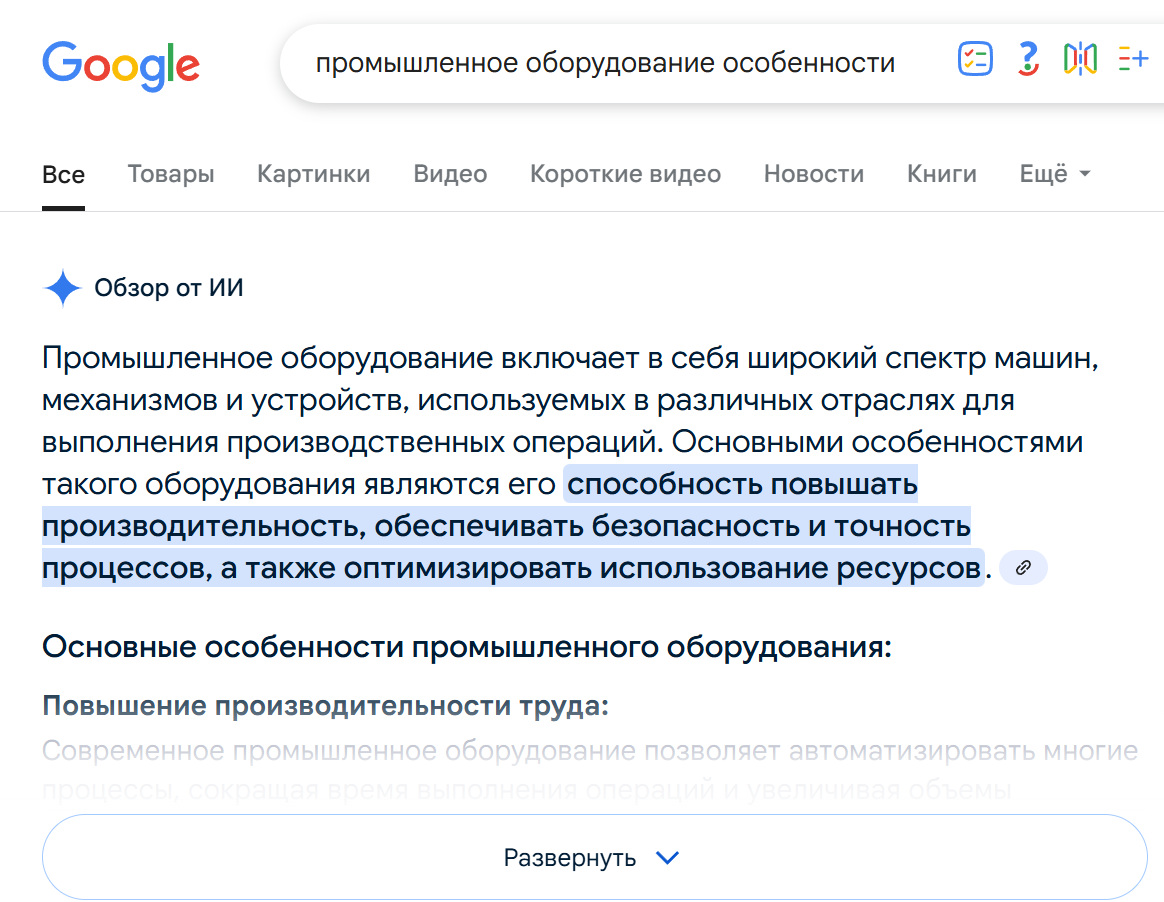Open the source citation link icon

[1022, 567]
